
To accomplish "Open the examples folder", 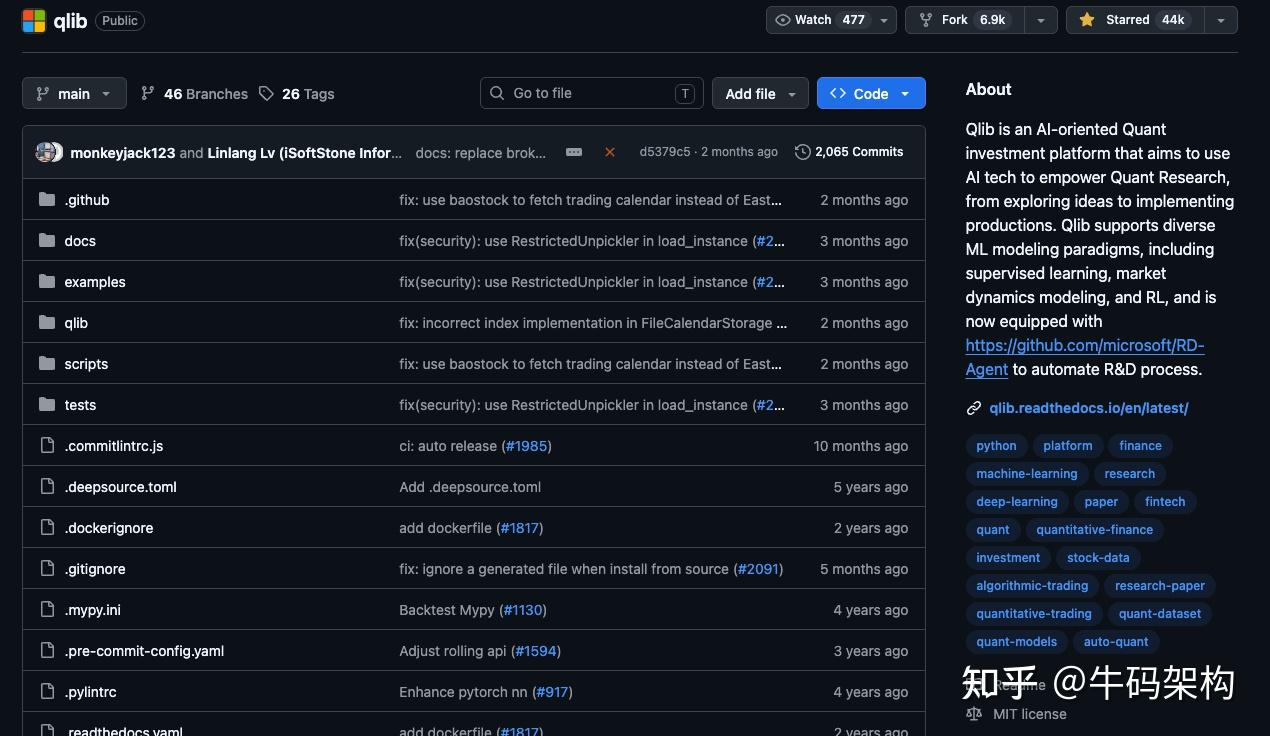I will click(x=95, y=282).
